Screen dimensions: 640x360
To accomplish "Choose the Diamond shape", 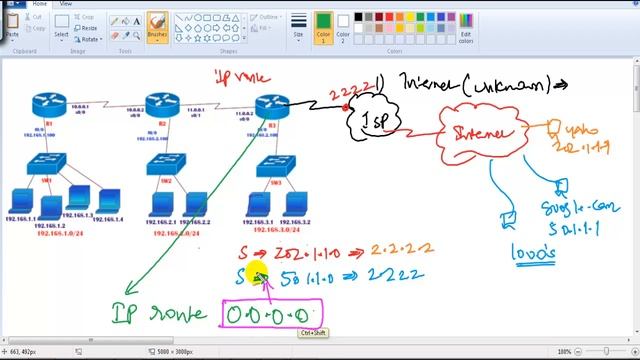I will pos(188,28).
